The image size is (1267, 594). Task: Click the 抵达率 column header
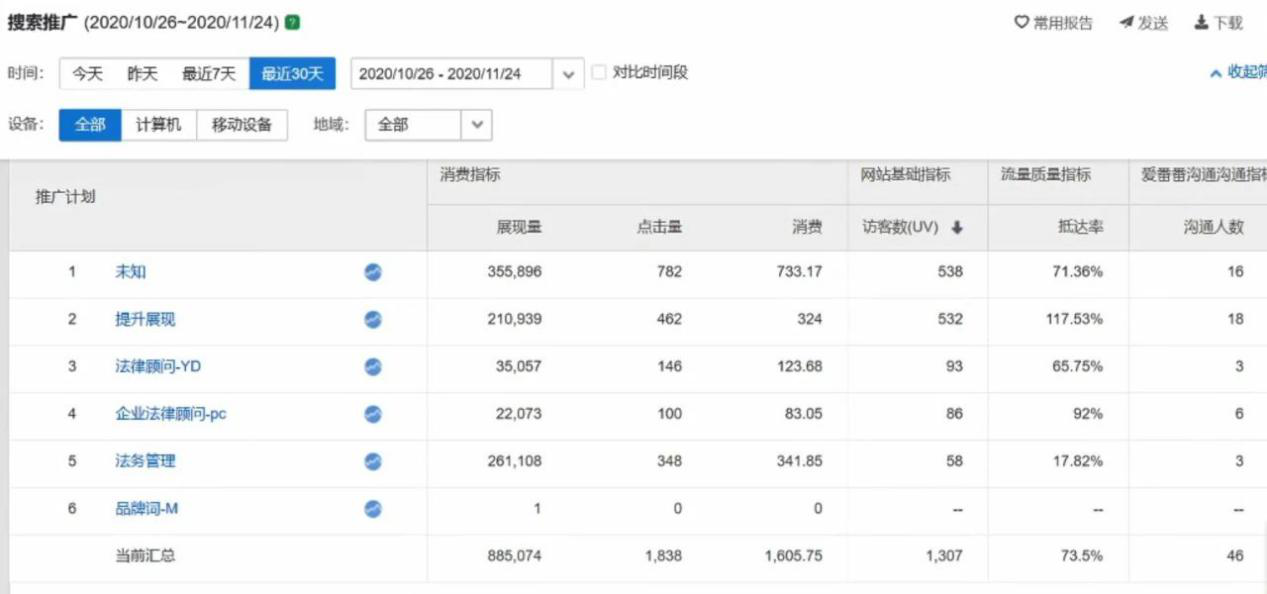pos(1080,228)
